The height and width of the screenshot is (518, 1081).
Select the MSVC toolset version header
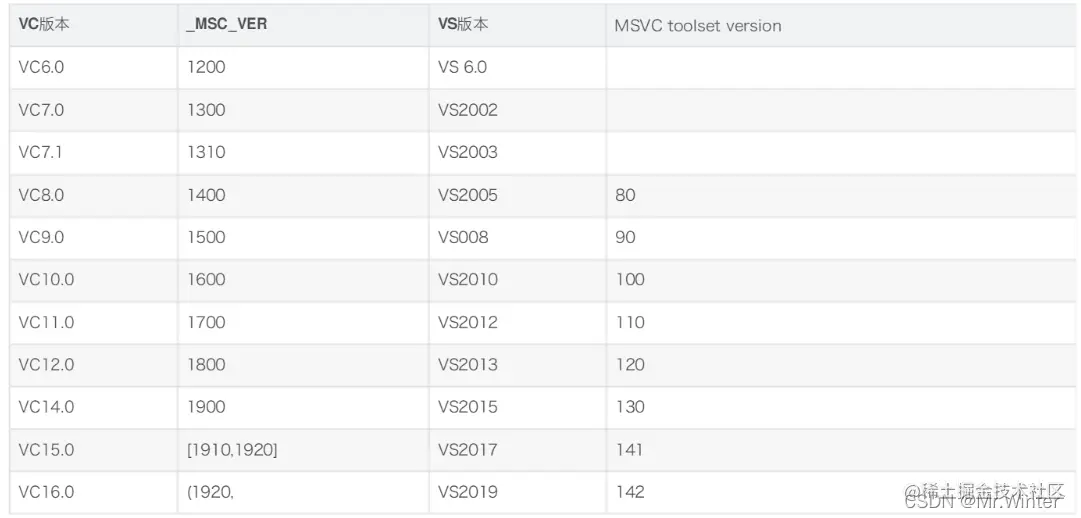point(698,26)
